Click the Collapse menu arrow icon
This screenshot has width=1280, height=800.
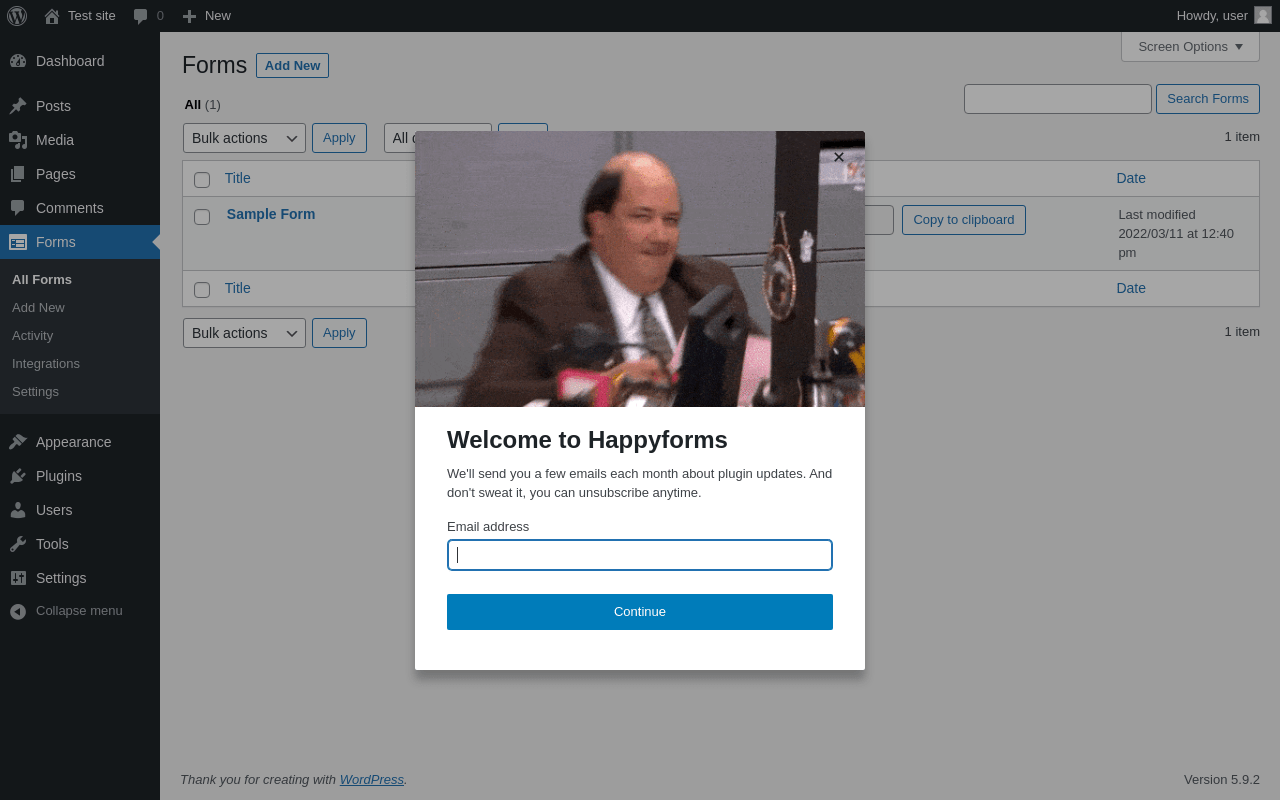(18, 611)
